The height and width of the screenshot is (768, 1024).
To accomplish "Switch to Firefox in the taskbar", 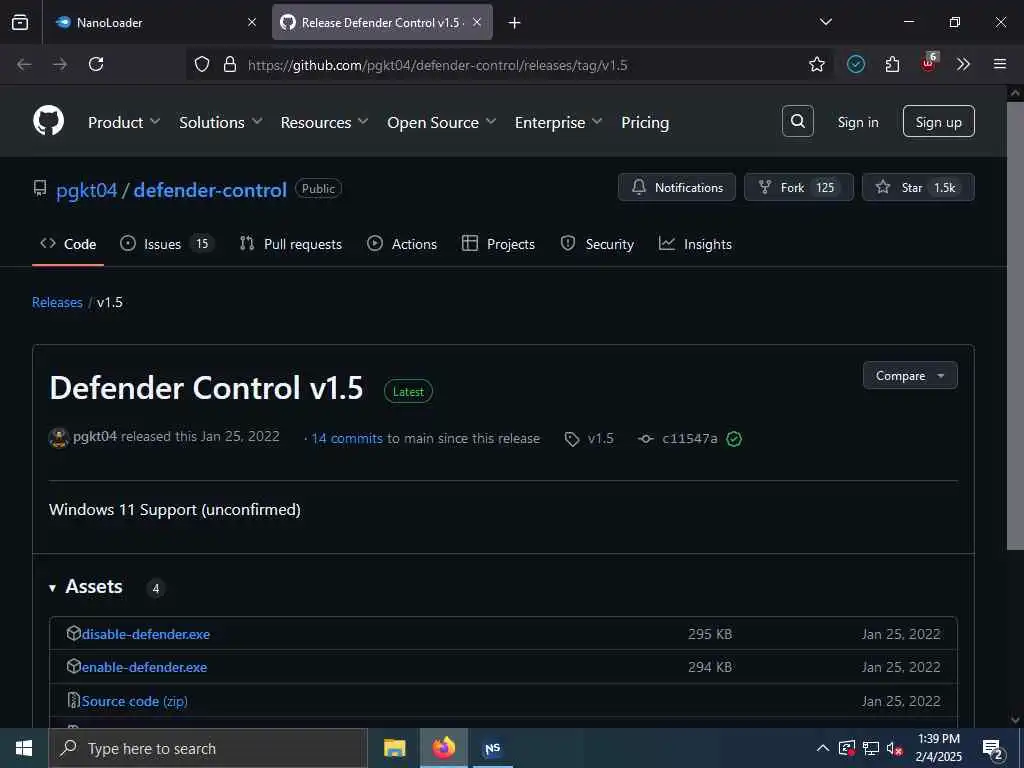I will click(x=443, y=748).
